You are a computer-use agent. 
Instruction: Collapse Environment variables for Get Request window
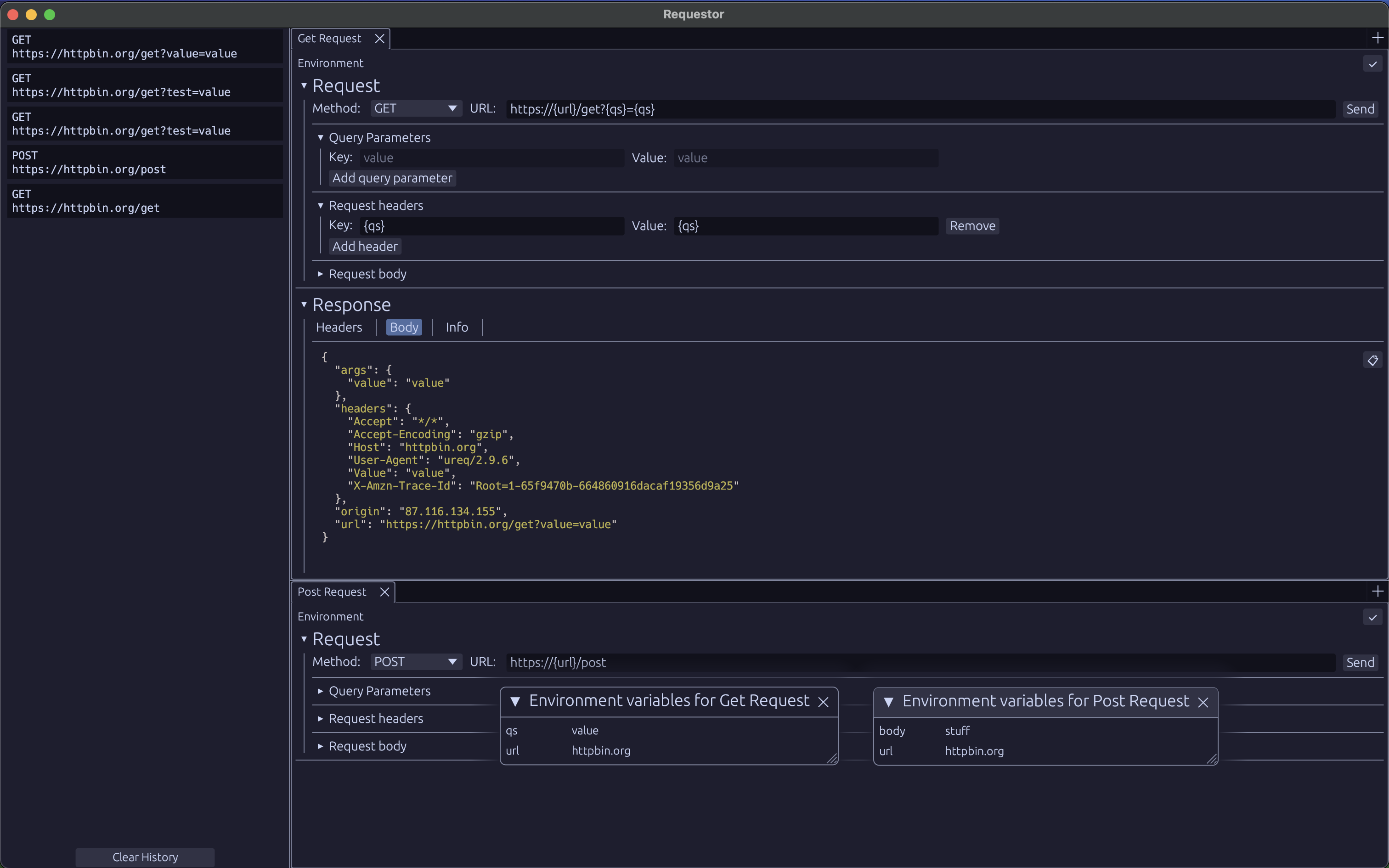click(x=515, y=702)
